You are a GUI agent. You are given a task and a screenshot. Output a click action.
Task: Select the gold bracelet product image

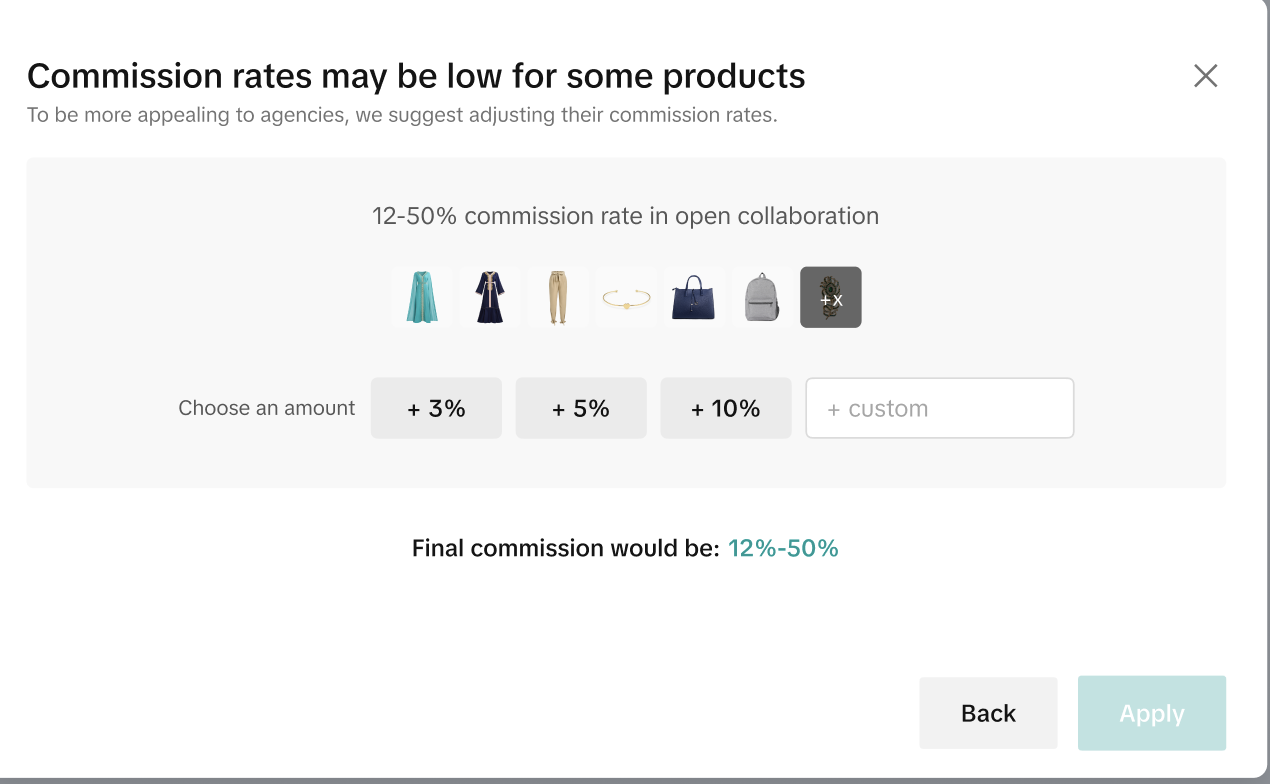pos(626,297)
